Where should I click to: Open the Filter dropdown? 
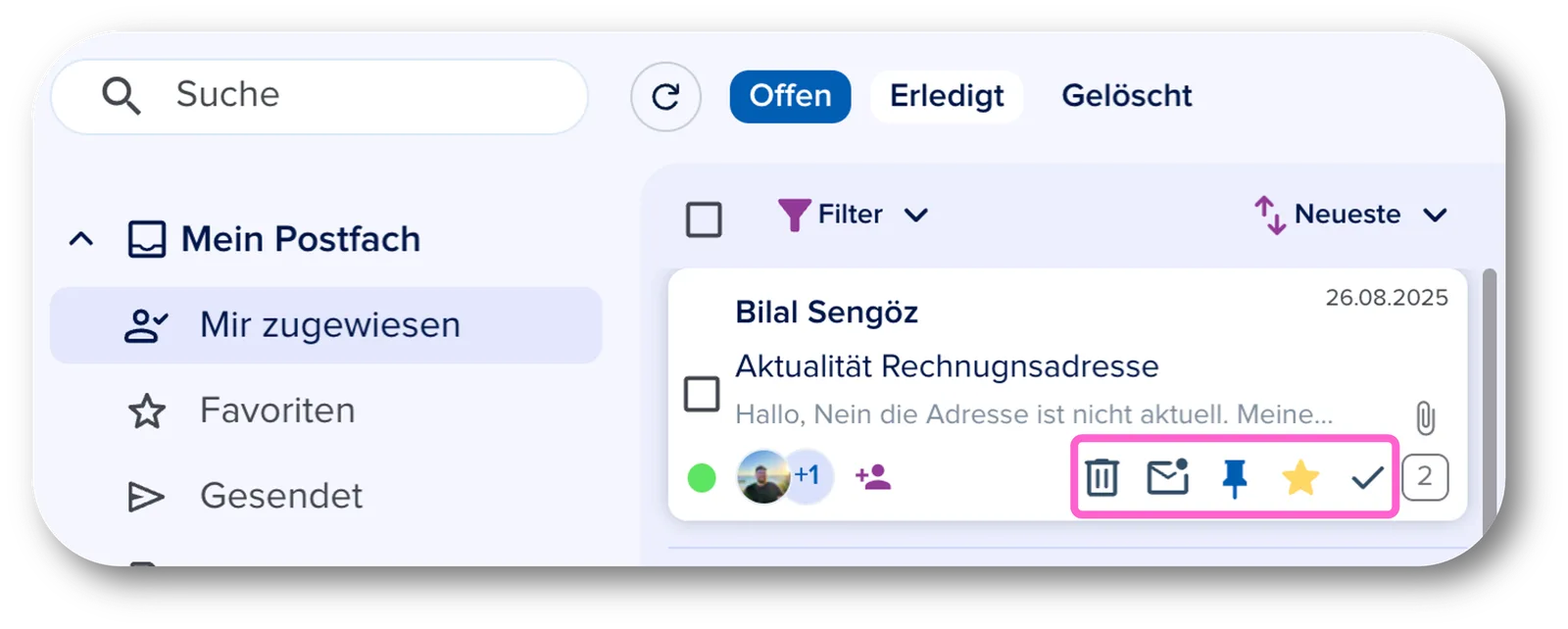click(x=853, y=215)
